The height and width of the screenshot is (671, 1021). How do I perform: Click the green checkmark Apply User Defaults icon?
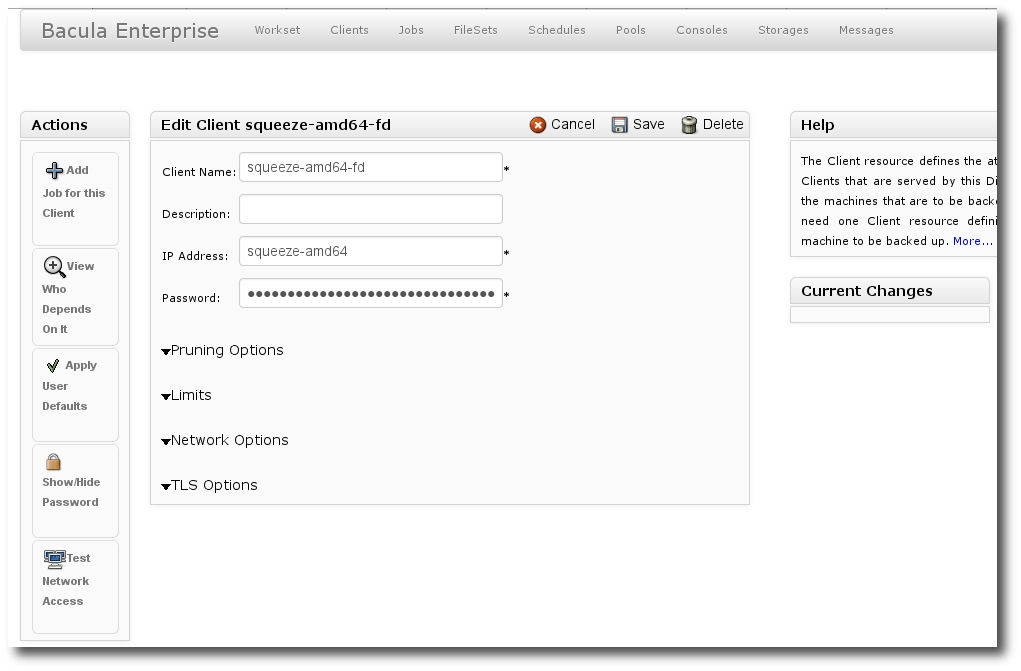[x=53, y=366]
